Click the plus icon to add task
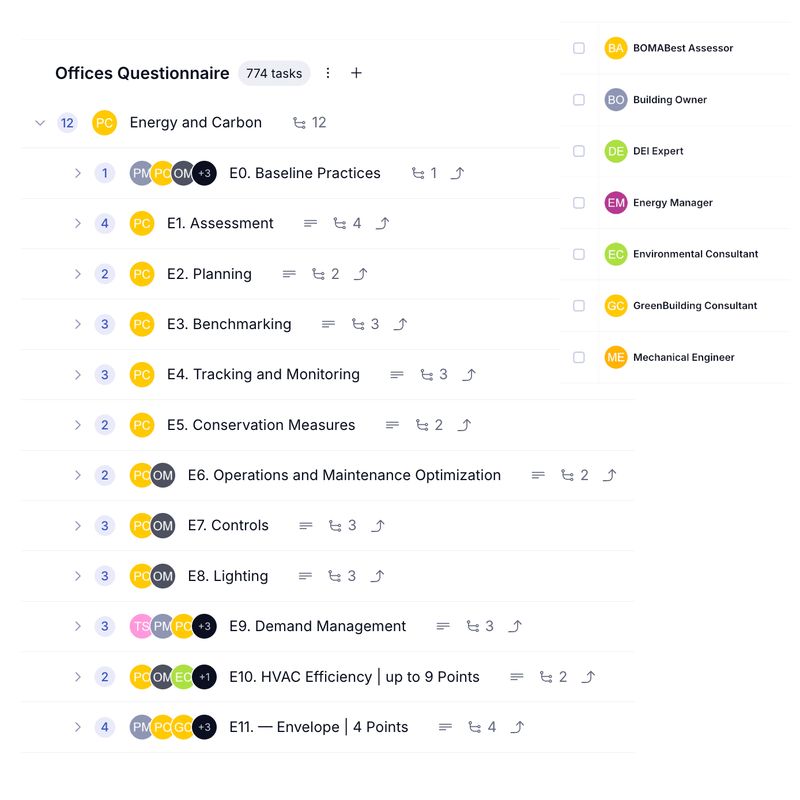800x800 pixels. click(x=356, y=73)
